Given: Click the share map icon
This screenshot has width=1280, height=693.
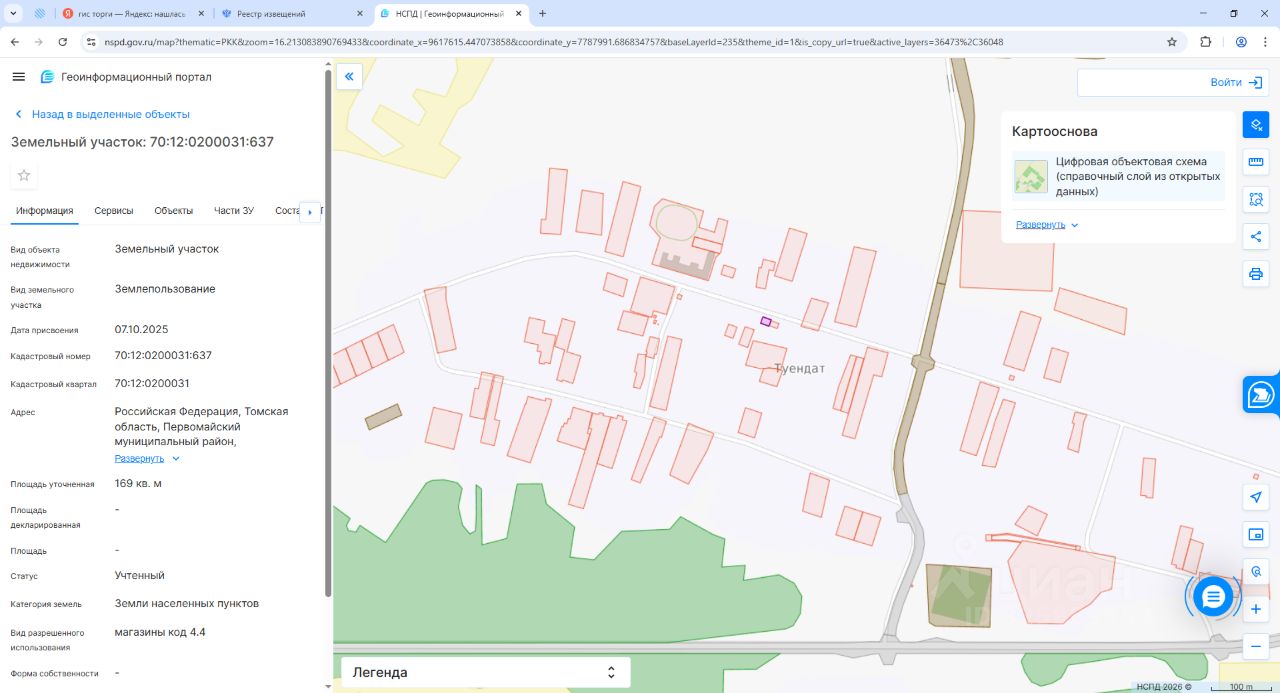Looking at the screenshot, I should tap(1256, 237).
